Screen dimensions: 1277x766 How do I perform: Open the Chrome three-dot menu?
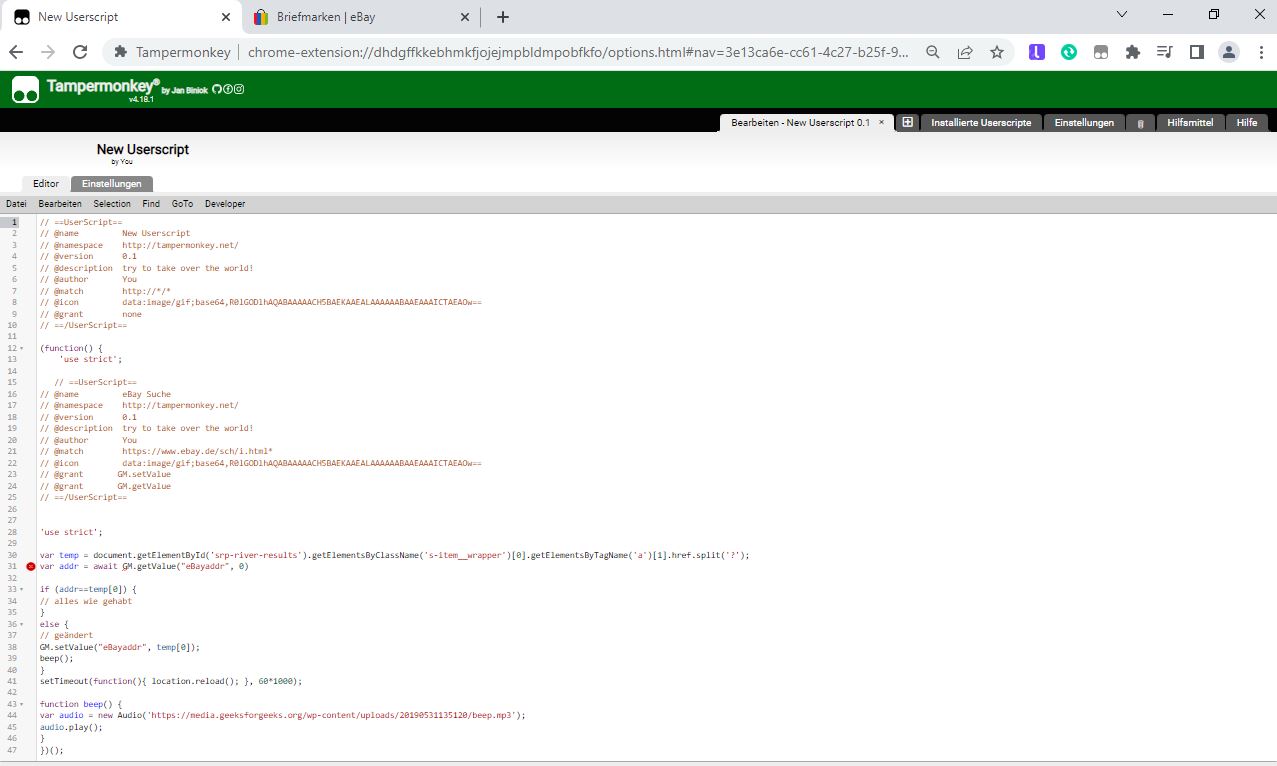pyautogui.click(x=1259, y=52)
